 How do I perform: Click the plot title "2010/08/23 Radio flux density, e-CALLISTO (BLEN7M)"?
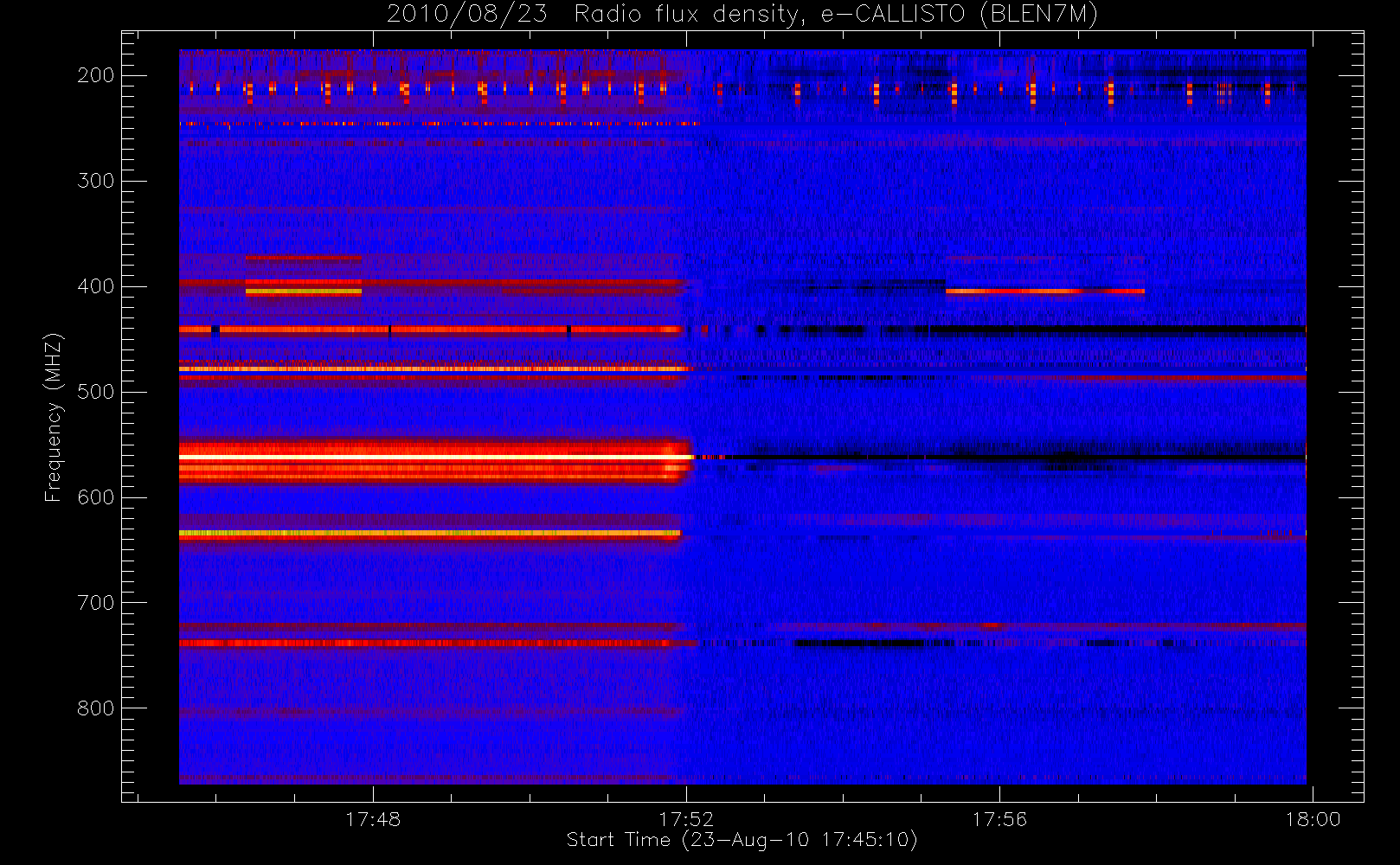tap(742, 15)
